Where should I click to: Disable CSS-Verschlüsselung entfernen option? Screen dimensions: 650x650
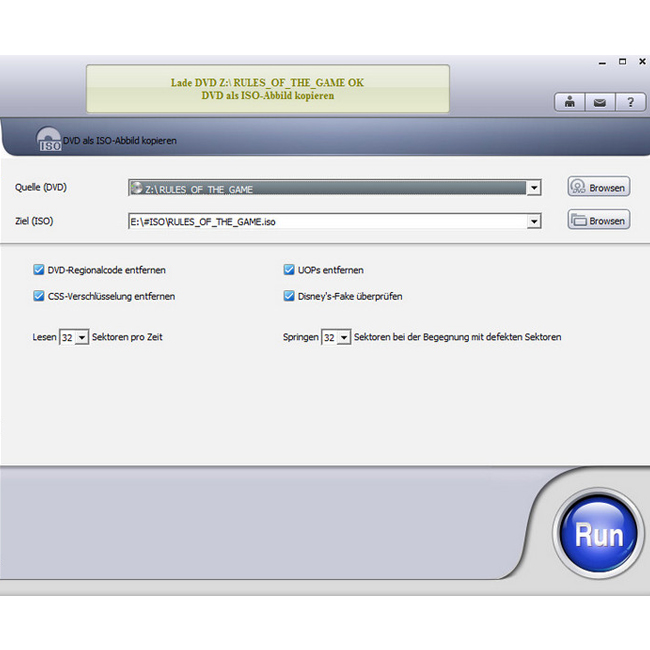pos(39,296)
